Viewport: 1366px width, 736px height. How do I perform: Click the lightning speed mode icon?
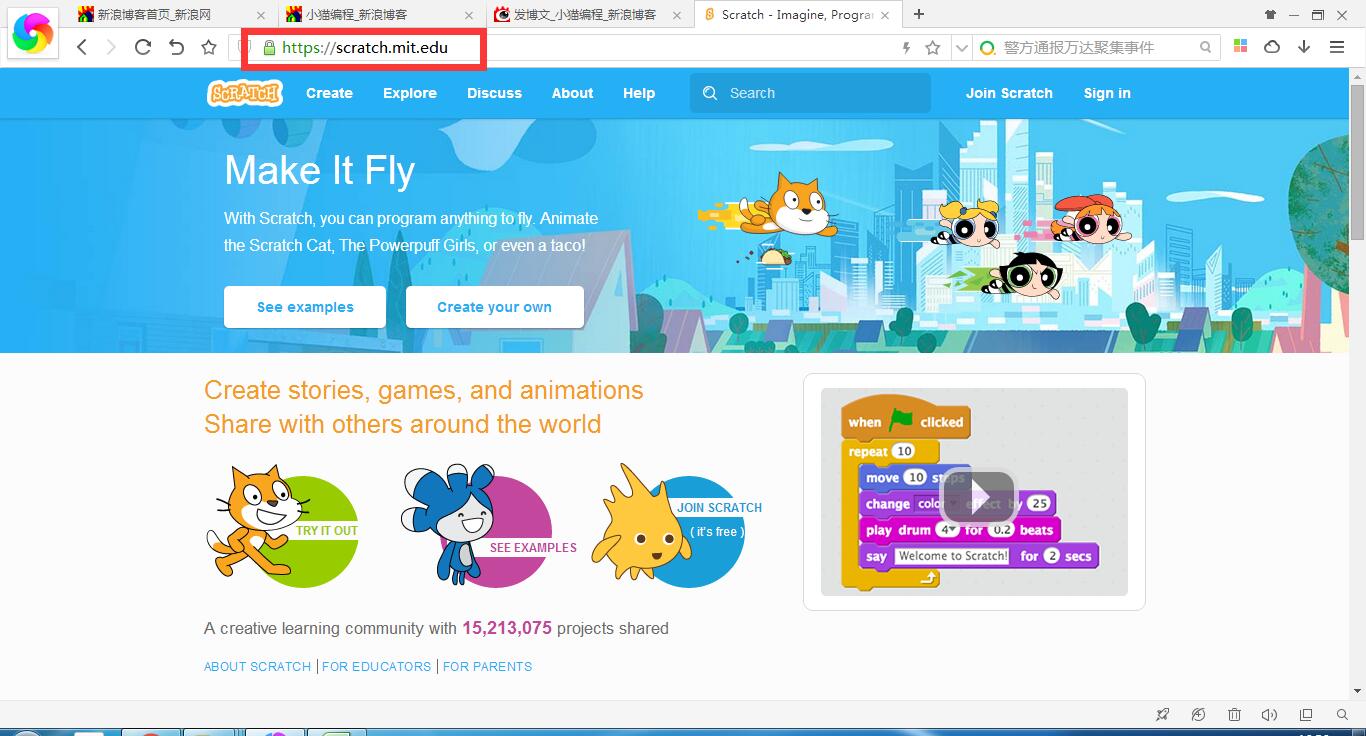coord(907,47)
